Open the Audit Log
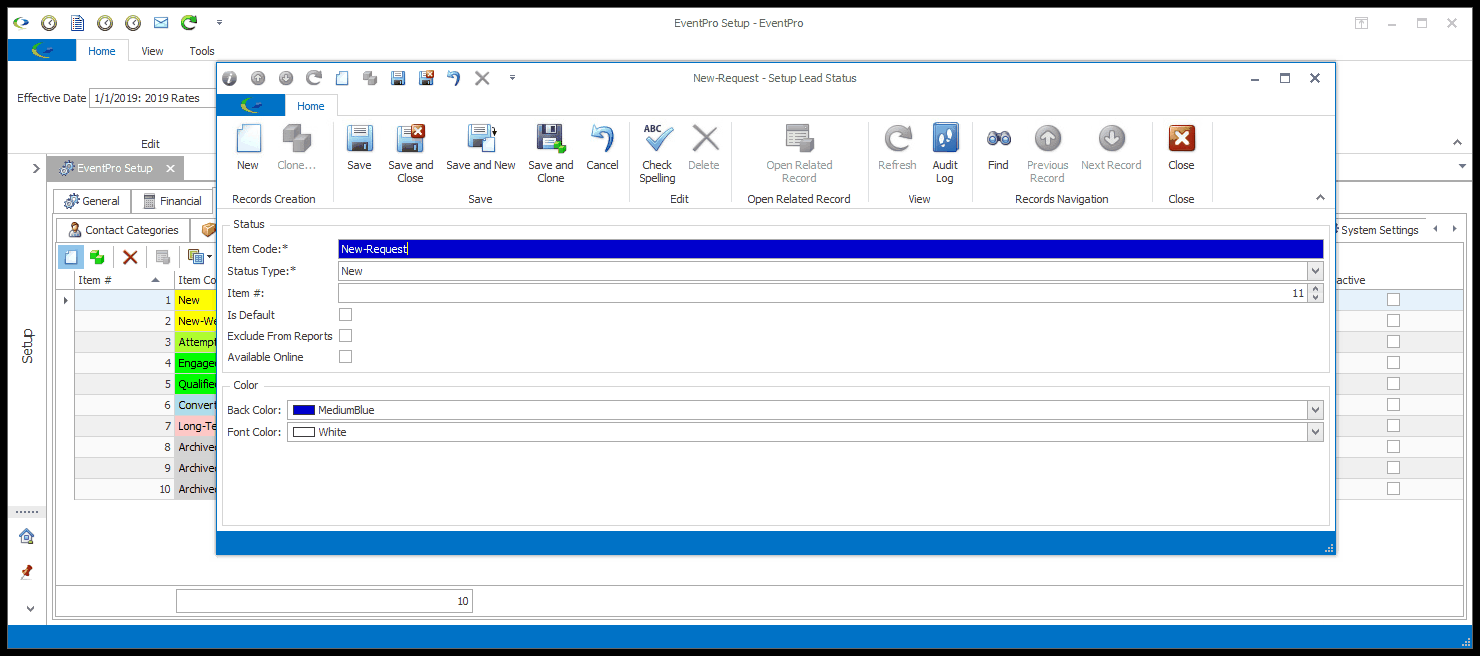 click(945, 154)
